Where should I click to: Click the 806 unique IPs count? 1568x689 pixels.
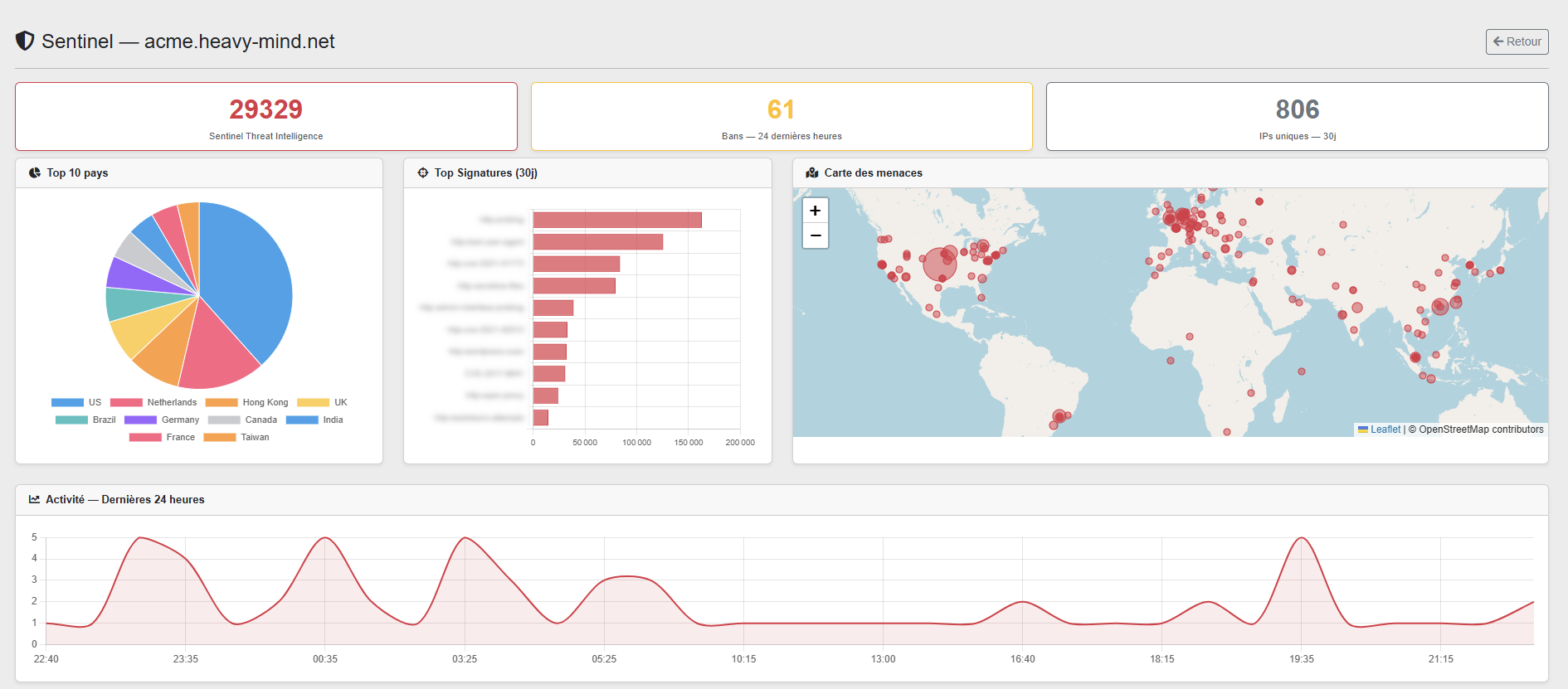(1298, 109)
